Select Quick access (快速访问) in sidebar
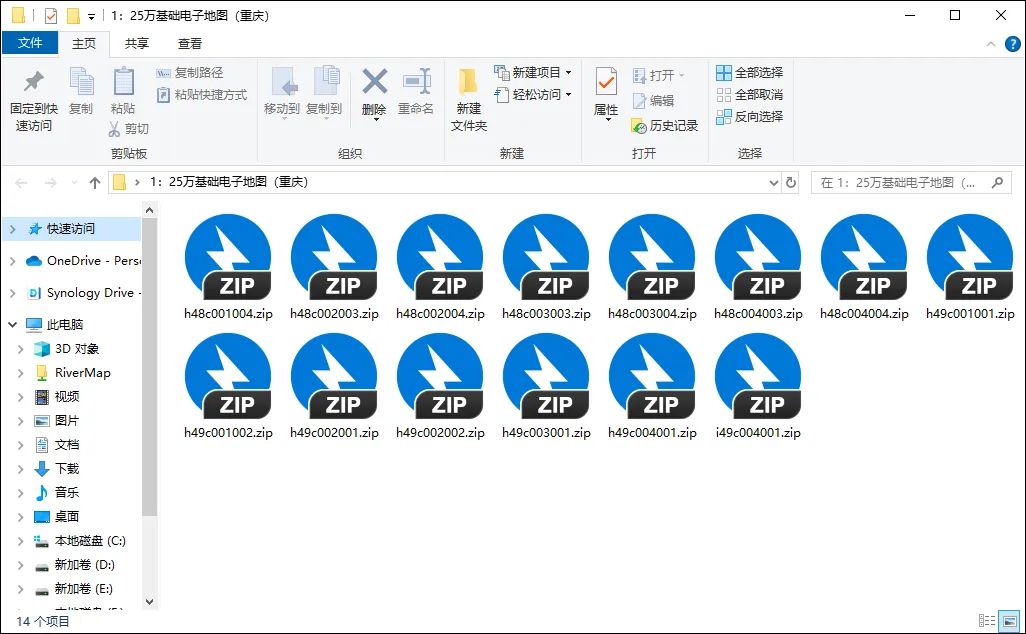The image size is (1026, 634). [x=71, y=229]
